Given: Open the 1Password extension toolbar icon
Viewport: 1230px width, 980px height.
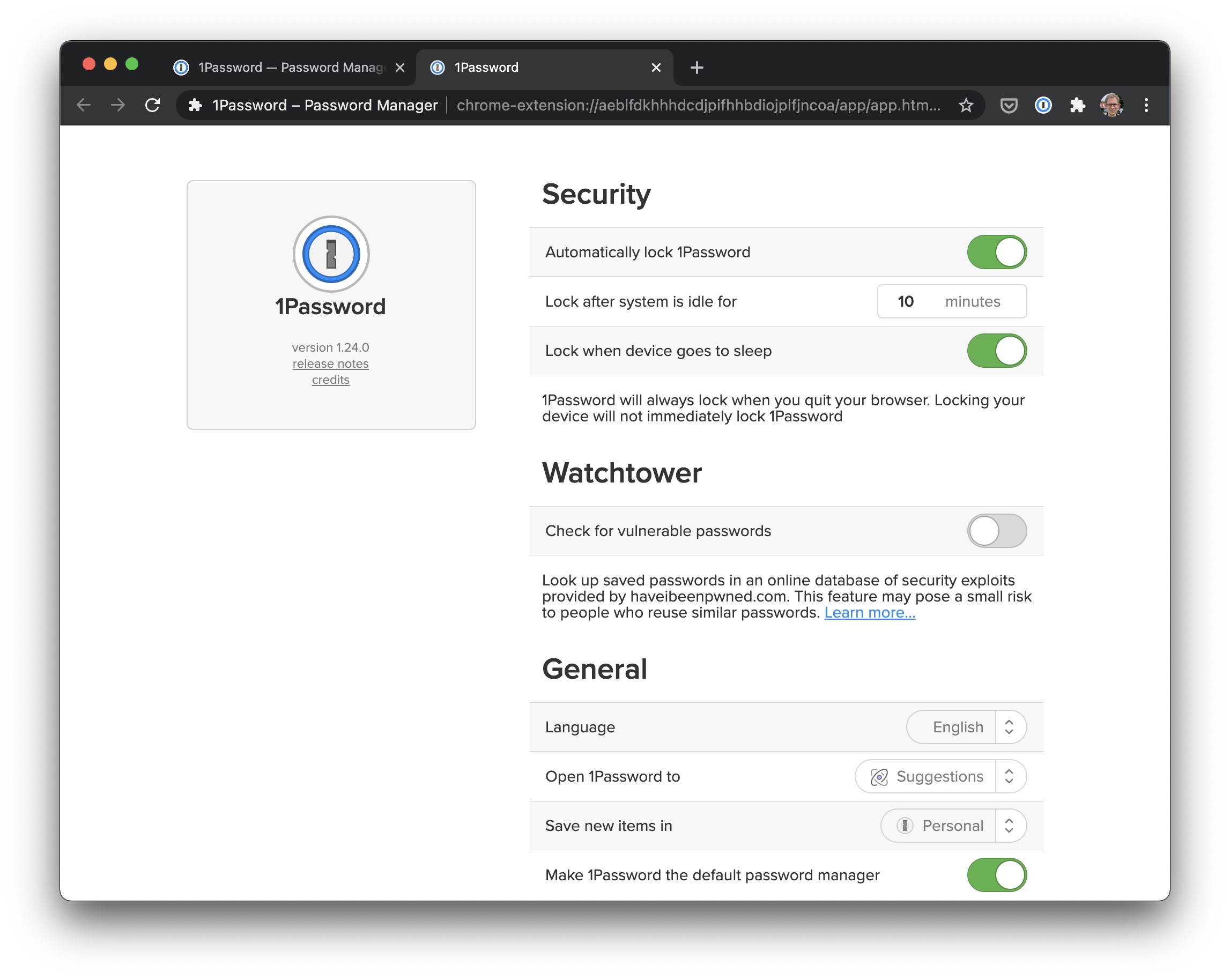Looking at the screenshot, I should click(1043, 105).
